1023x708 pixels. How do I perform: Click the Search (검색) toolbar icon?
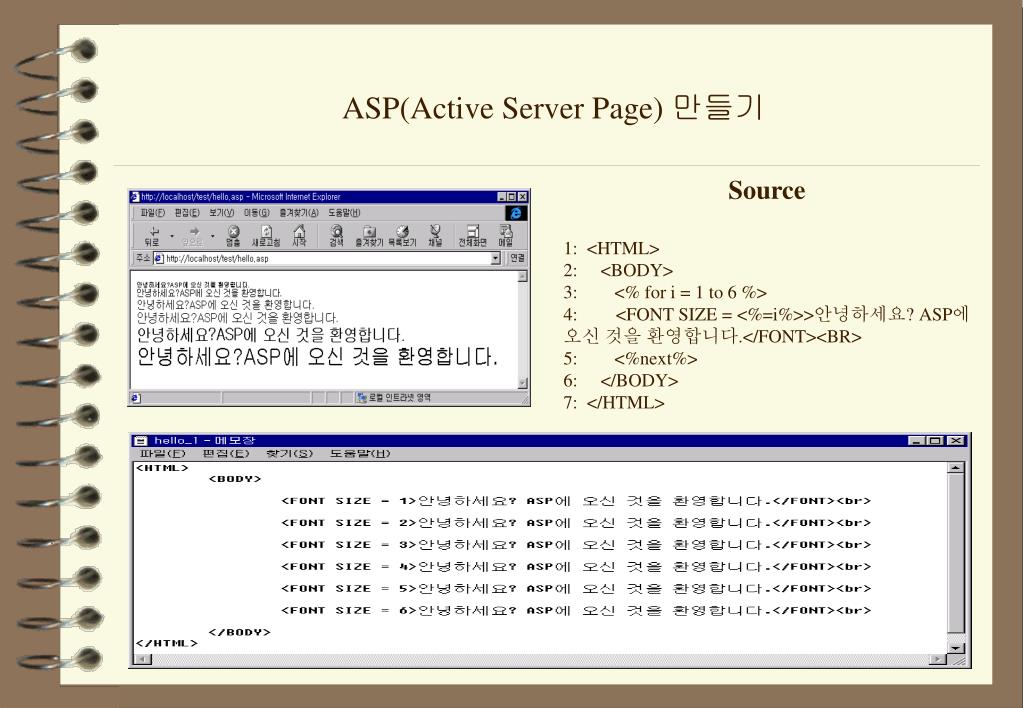(x=336, y=236)
